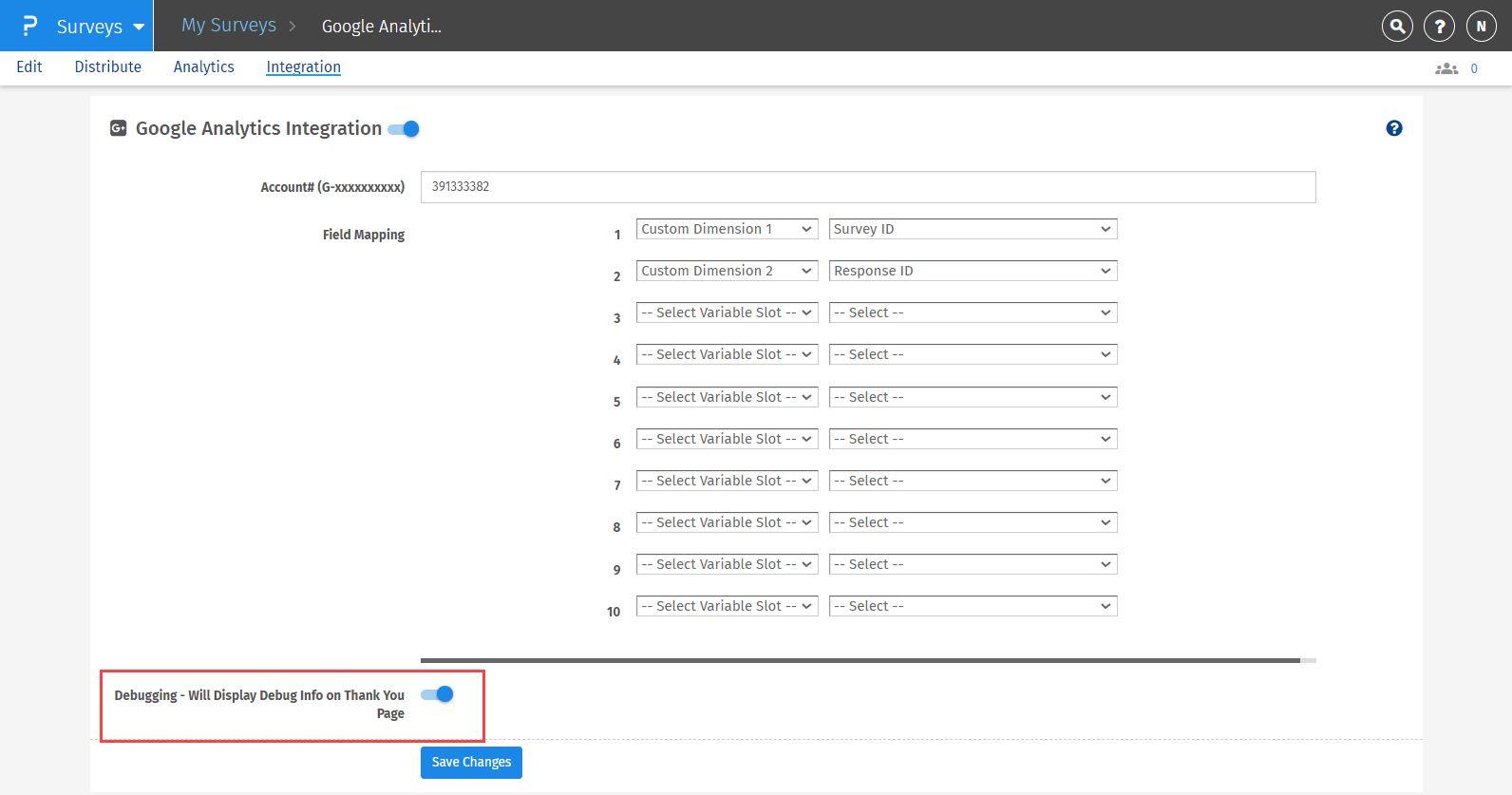Open the search magnifier icon
This screenshot has height=795, width=1512.
point(1397,27)
